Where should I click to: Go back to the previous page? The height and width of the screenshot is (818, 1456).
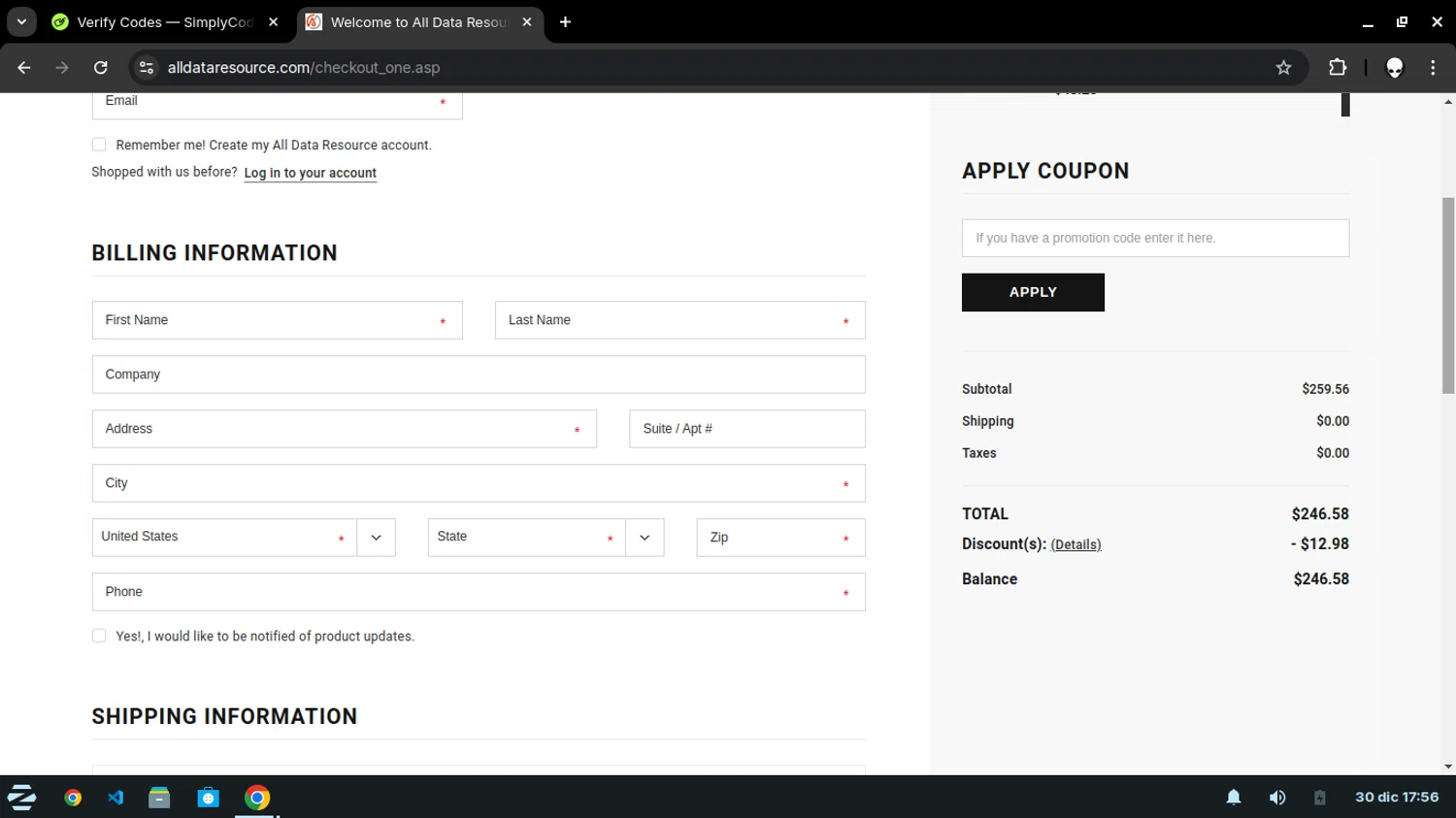[24, 68]
